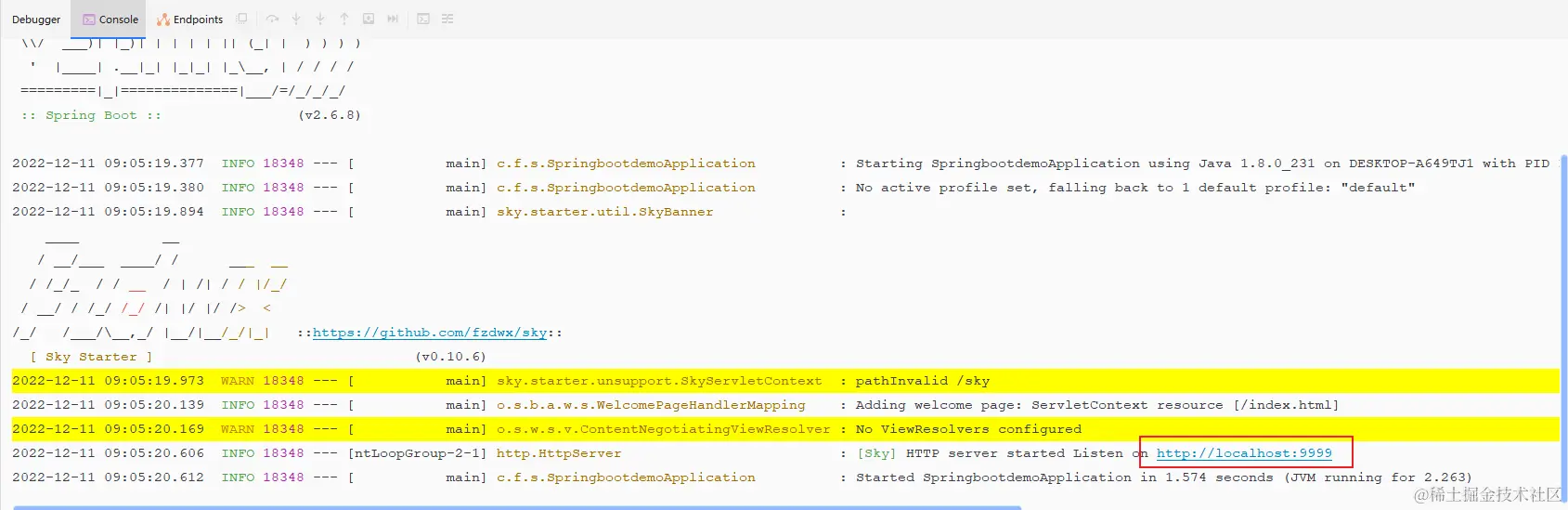The width and height of the screenshot is (1568, 510).
Task: Click 'o.s.b.a.w.s.WelcomePageHandlerMapping' logger name
Action: pyautogui.click(x=651, y=405)
